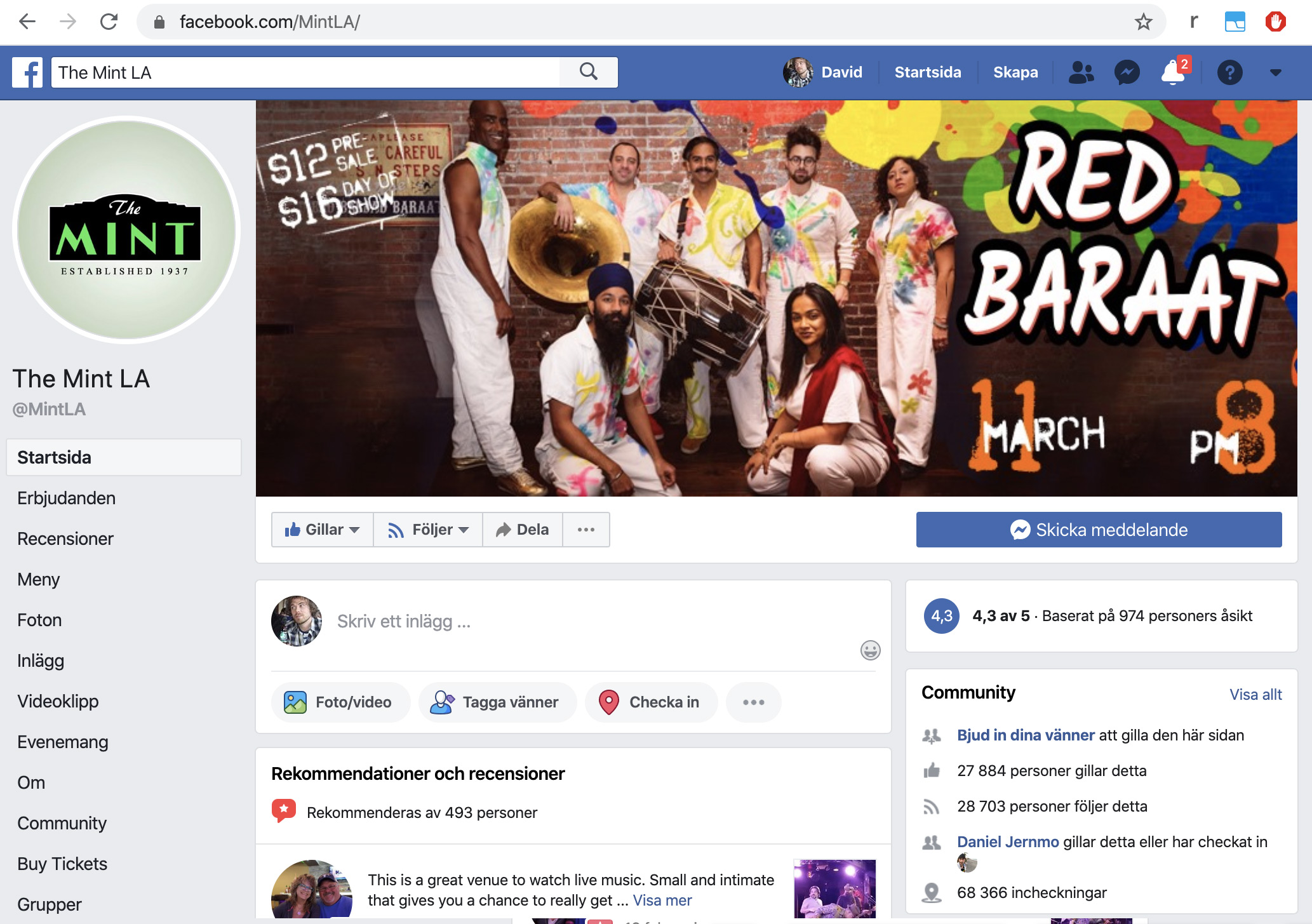This screenshot has width=1312, height=924.
Task: Open Meny in the sidebar
Action: click(x=38, y=579)
